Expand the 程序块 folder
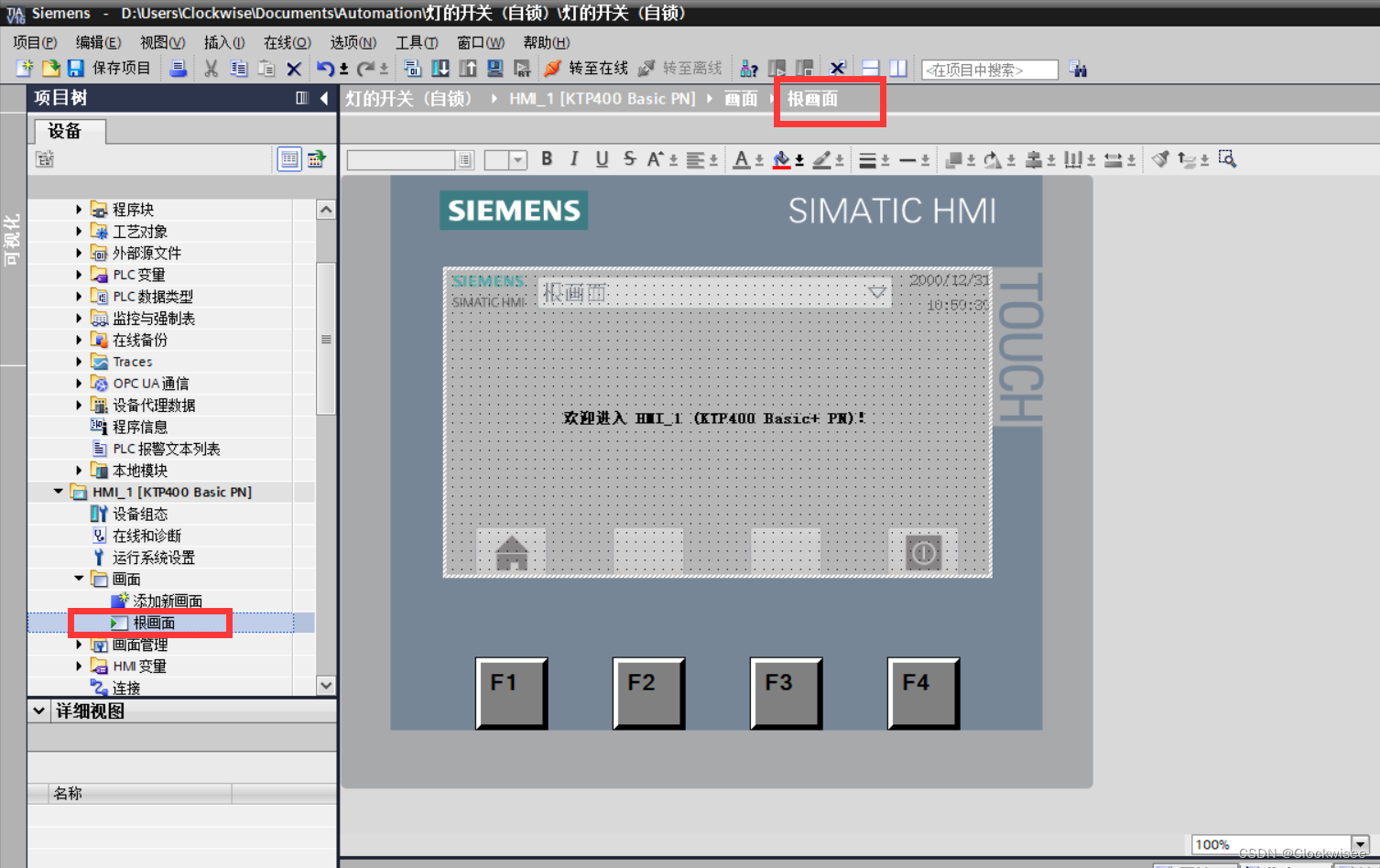Image resolution: width=1380 pixels, height=868 pixels. coord(79,210)
